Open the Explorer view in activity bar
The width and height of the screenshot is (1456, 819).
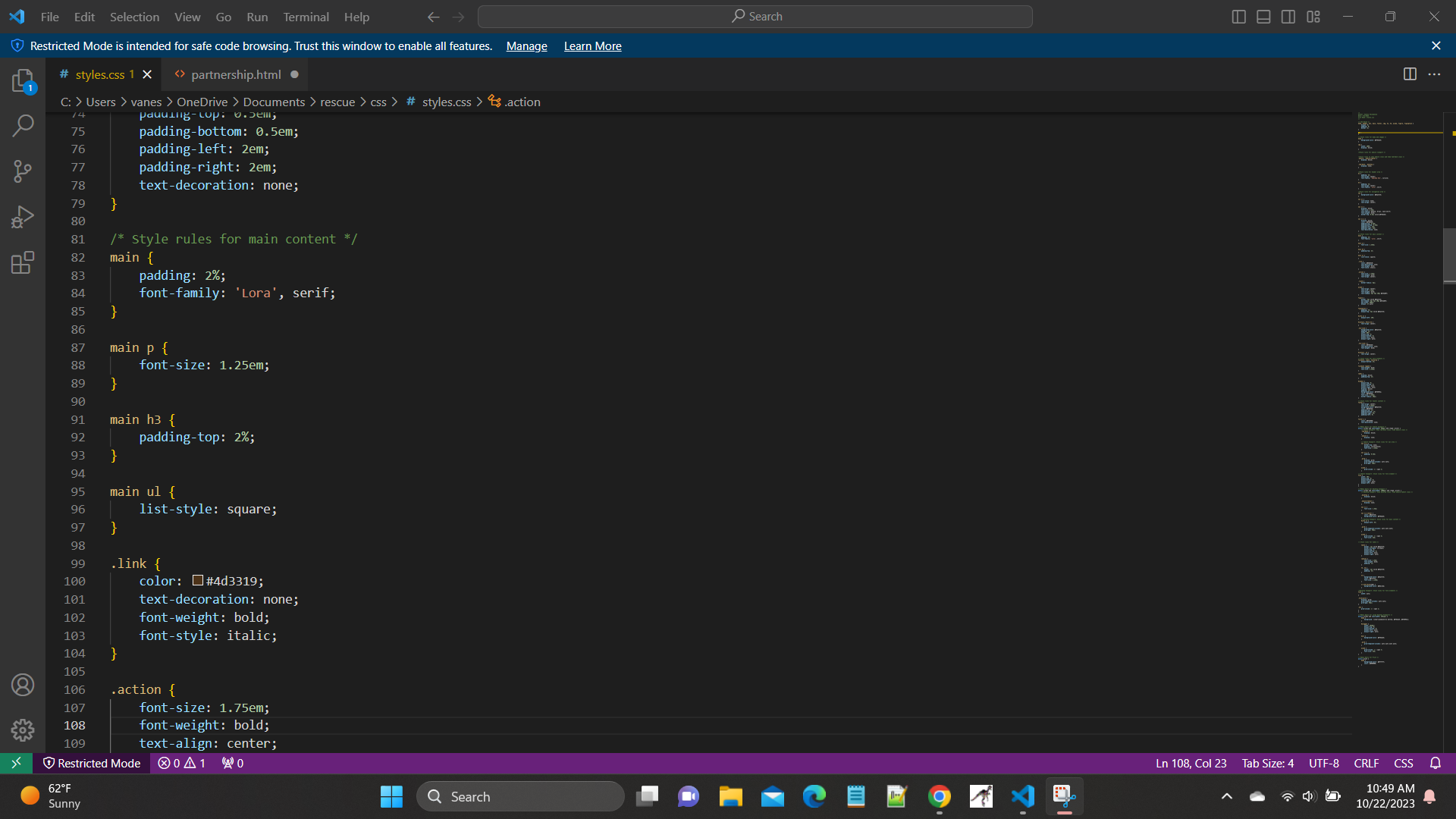click(x=23, y=80)
